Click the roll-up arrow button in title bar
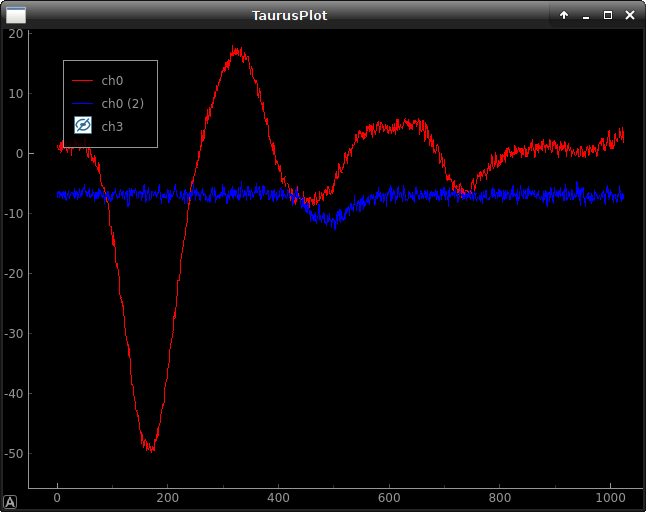 coord(564,15)
